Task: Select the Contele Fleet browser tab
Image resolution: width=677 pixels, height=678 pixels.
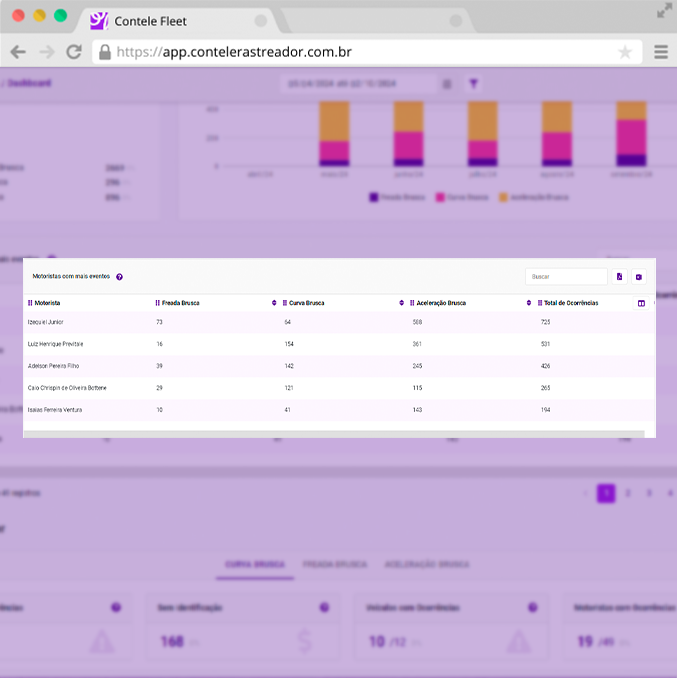Action: (177, 21)
